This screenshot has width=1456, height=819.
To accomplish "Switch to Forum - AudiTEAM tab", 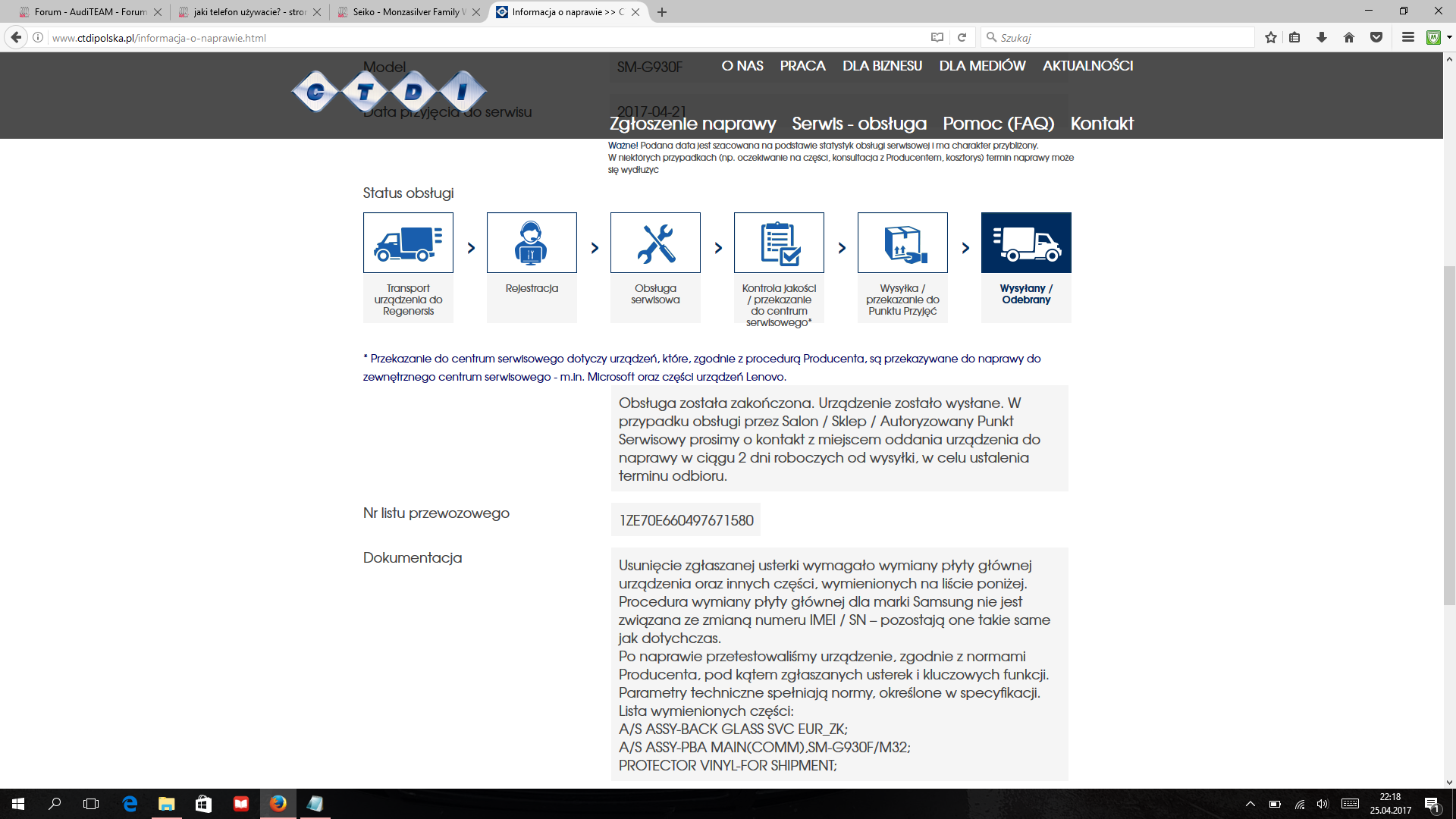I will click(x=89, y=12).
